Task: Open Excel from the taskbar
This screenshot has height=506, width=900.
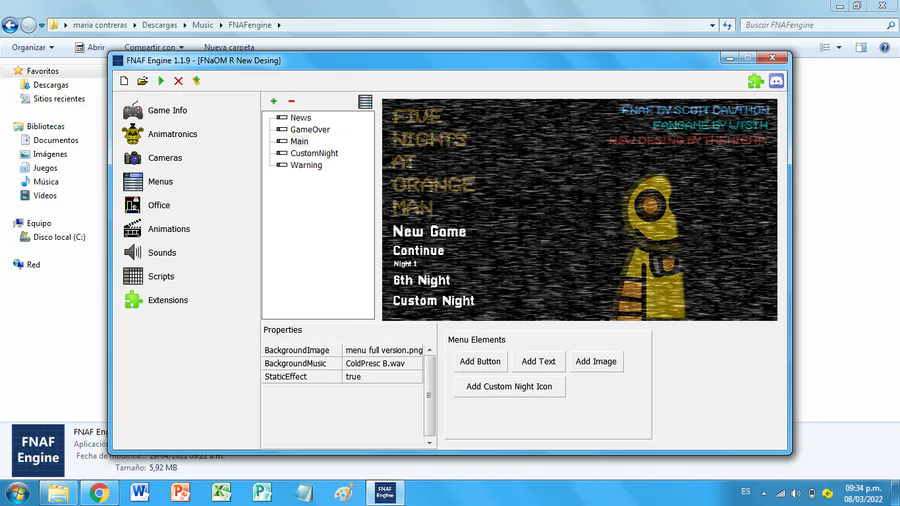Action: coord(221,493)
